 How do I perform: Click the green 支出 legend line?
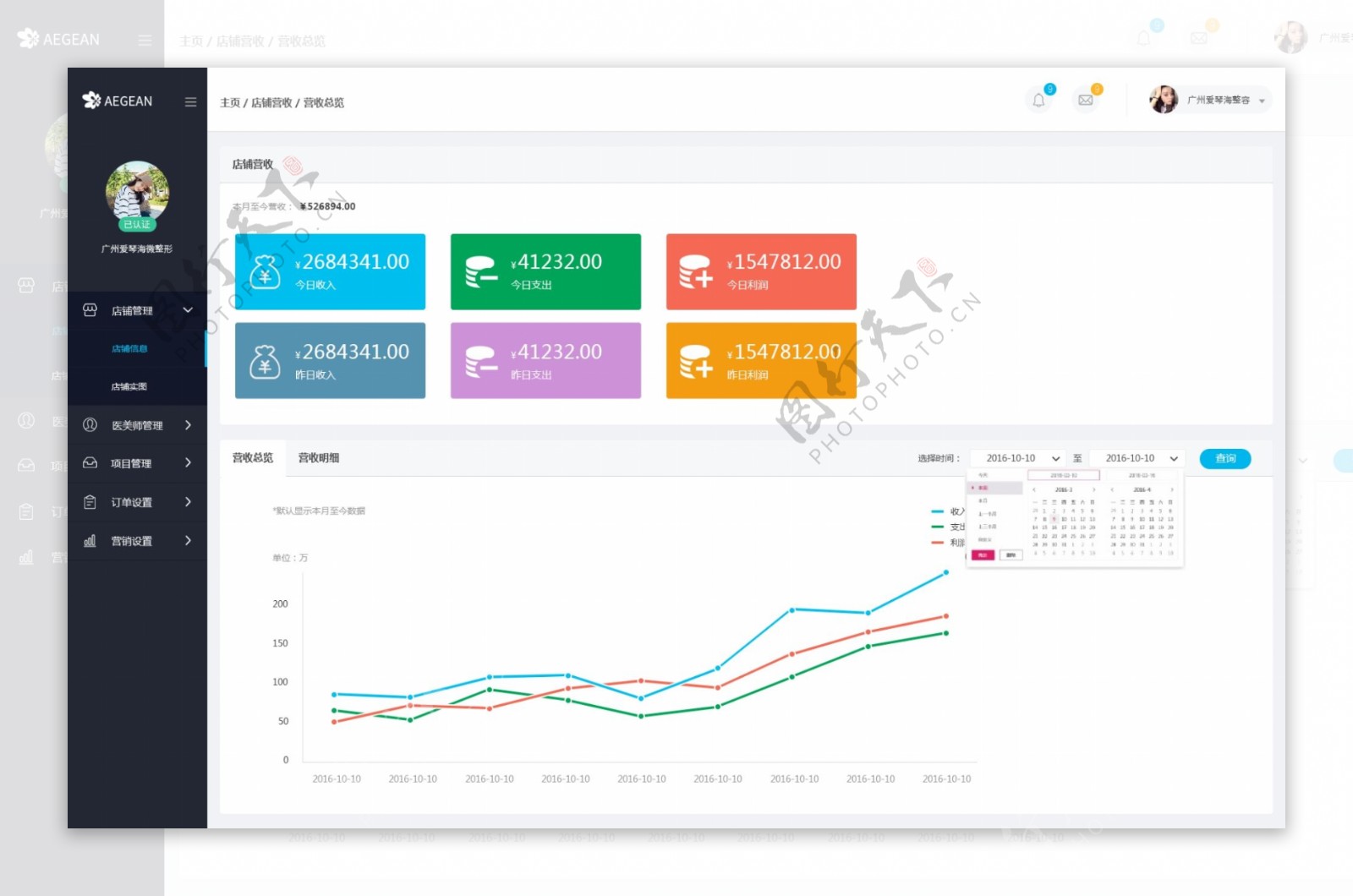937,527
